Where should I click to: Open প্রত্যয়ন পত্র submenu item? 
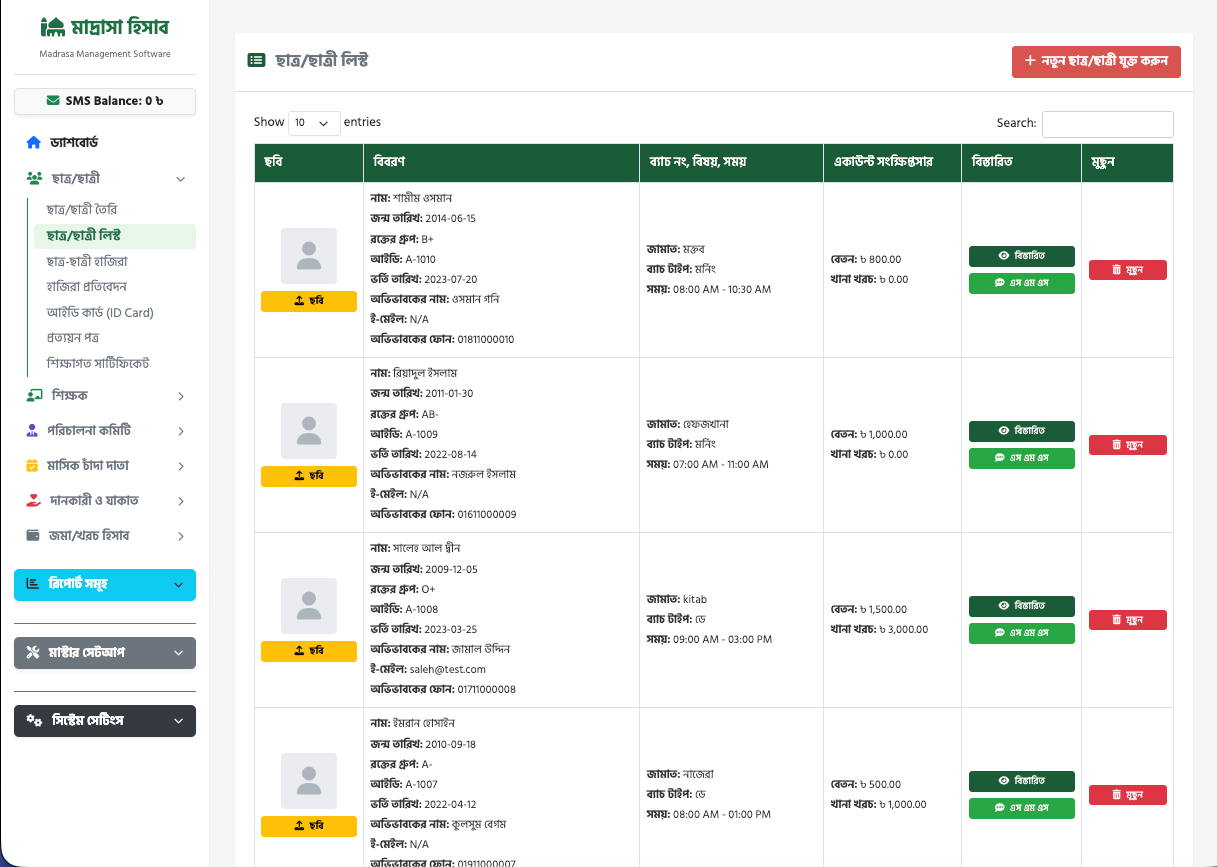(x=114, y=338)
